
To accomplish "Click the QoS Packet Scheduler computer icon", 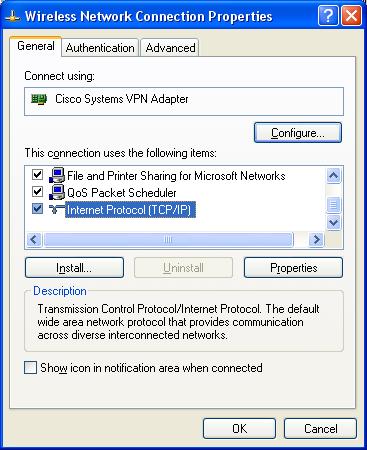I will (x=57, y=192).
